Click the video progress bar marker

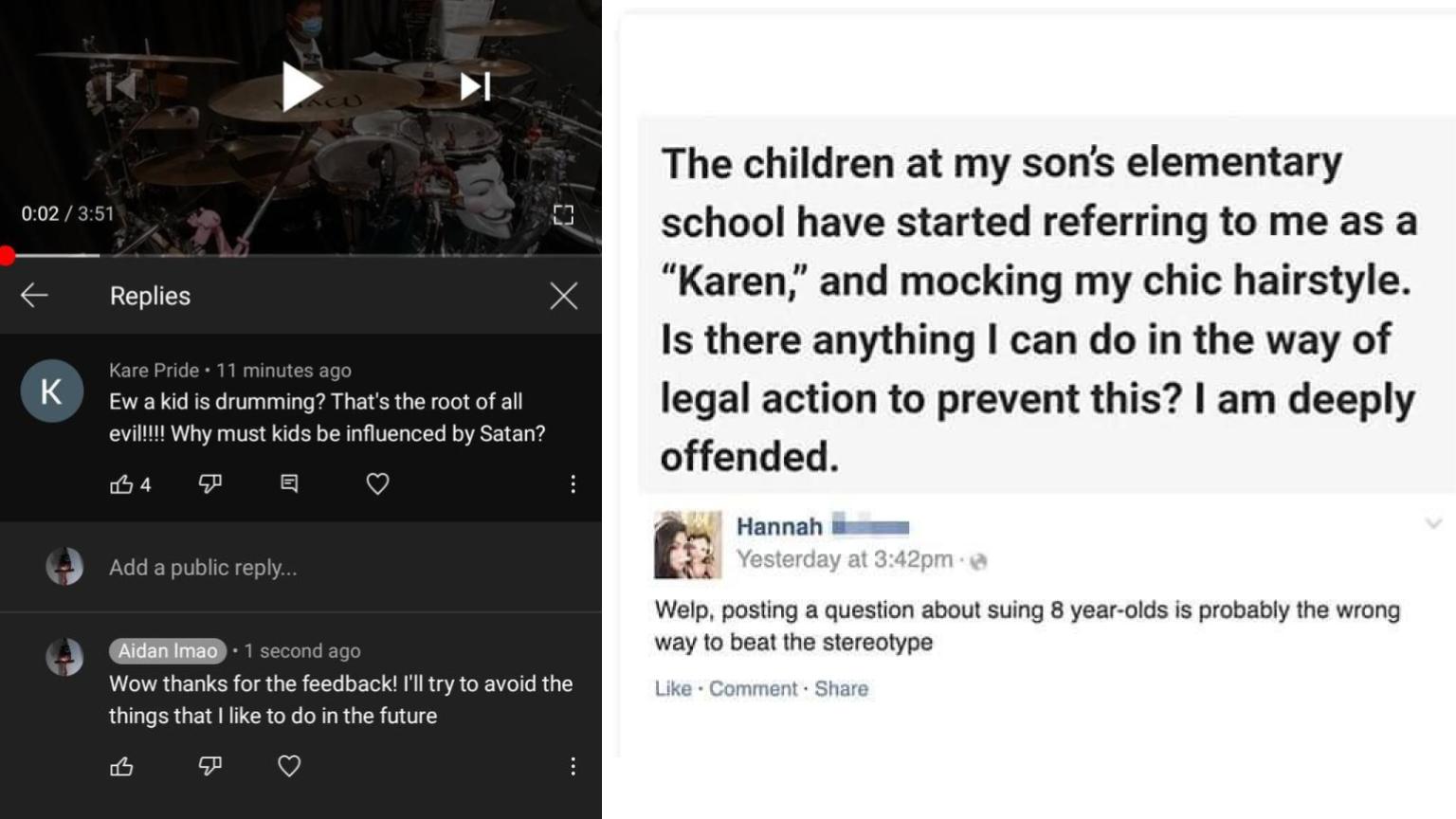(x=8, y=254)
